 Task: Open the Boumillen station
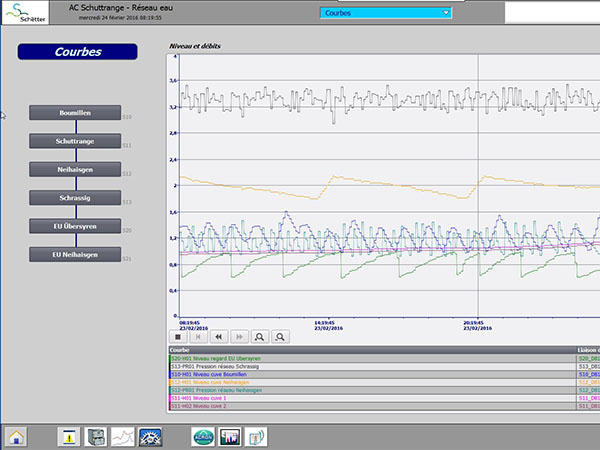75,113
